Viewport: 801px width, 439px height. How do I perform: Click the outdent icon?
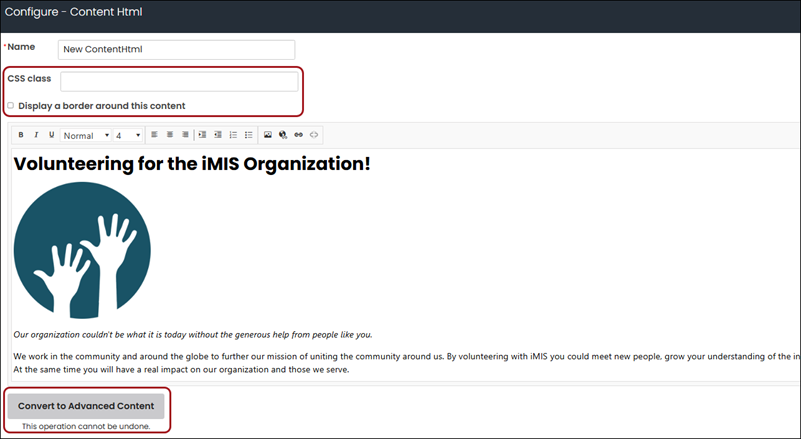pyautogui.click(x=218, y=135)
